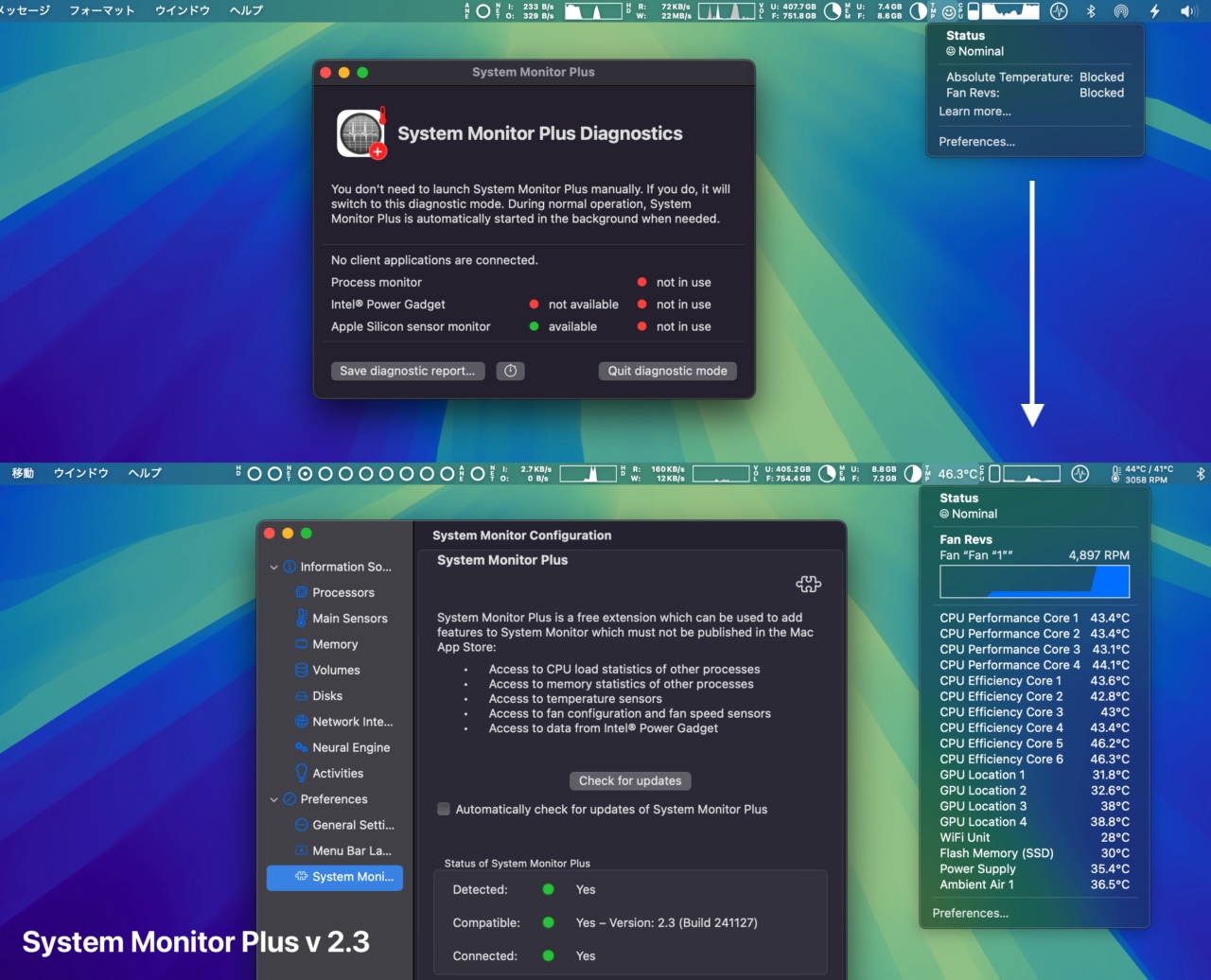This screenshot has height=980, width=1211.
Task: Click the WiFi Unit 28°C row
Action: point(1034,837)
